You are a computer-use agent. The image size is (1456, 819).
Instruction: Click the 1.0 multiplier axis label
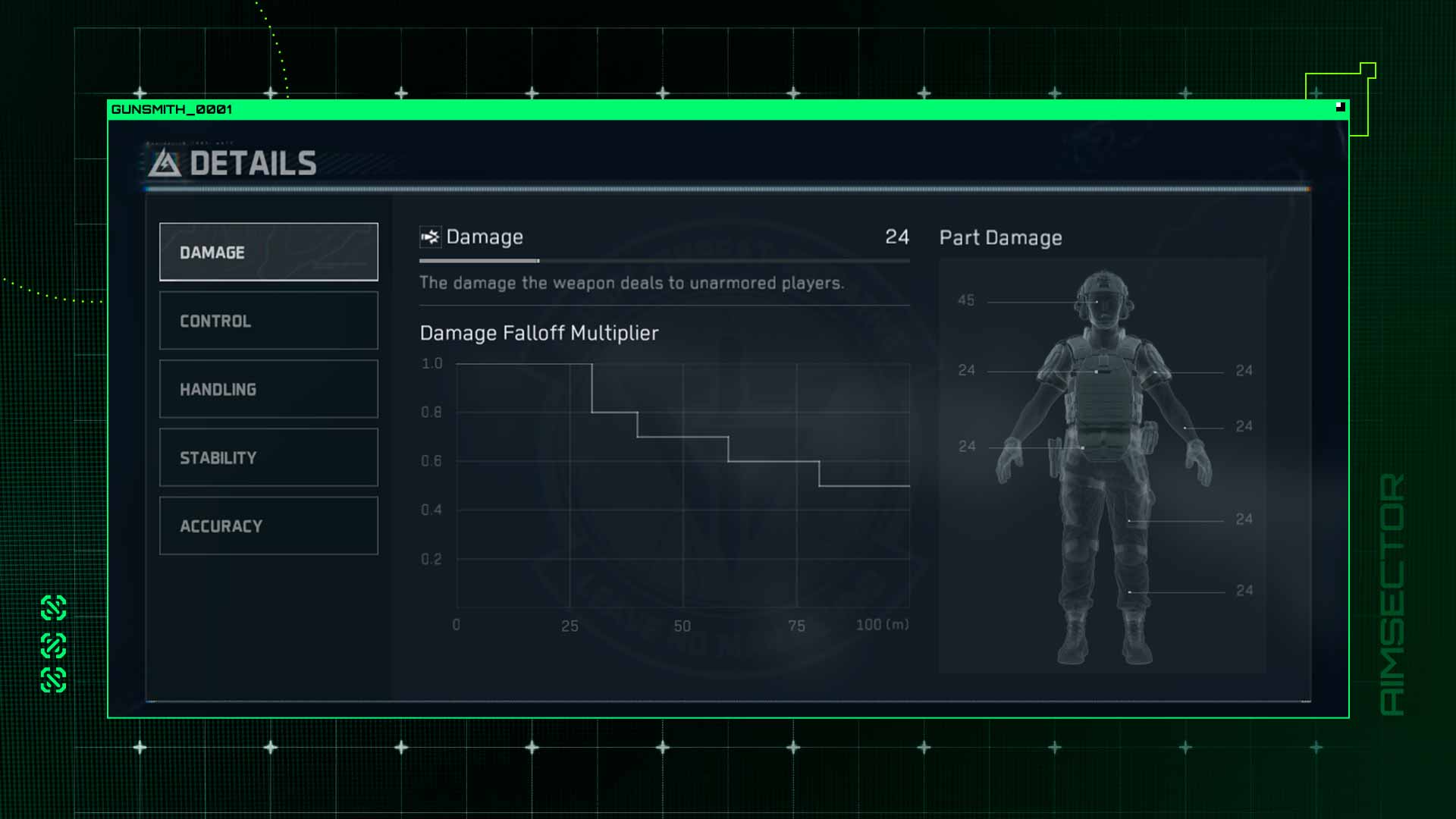pyautogui.click(x=432, y=364)
